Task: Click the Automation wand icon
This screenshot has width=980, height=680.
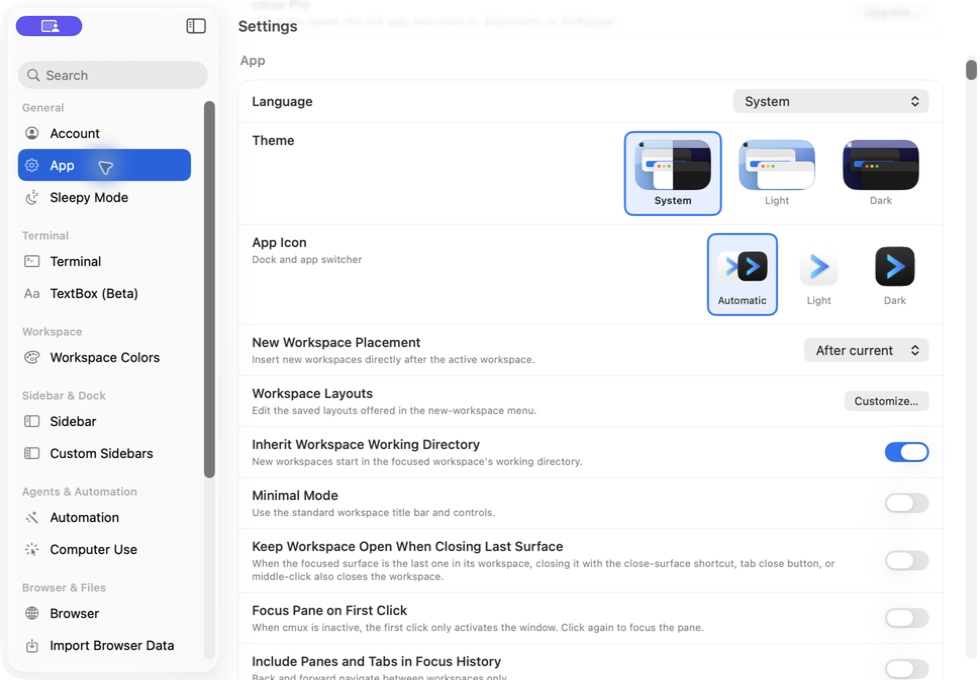Action: [x=32, y=518]
